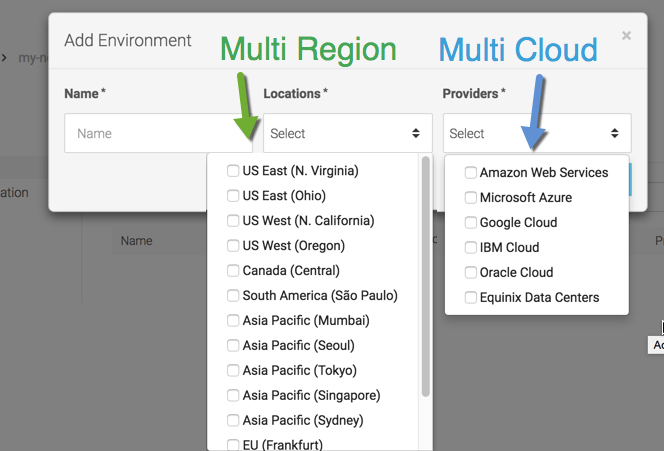Tick Asia Pacific (Mumbai) checkbox
Viewport: 664px width, 451px height.
pos(233,321)
